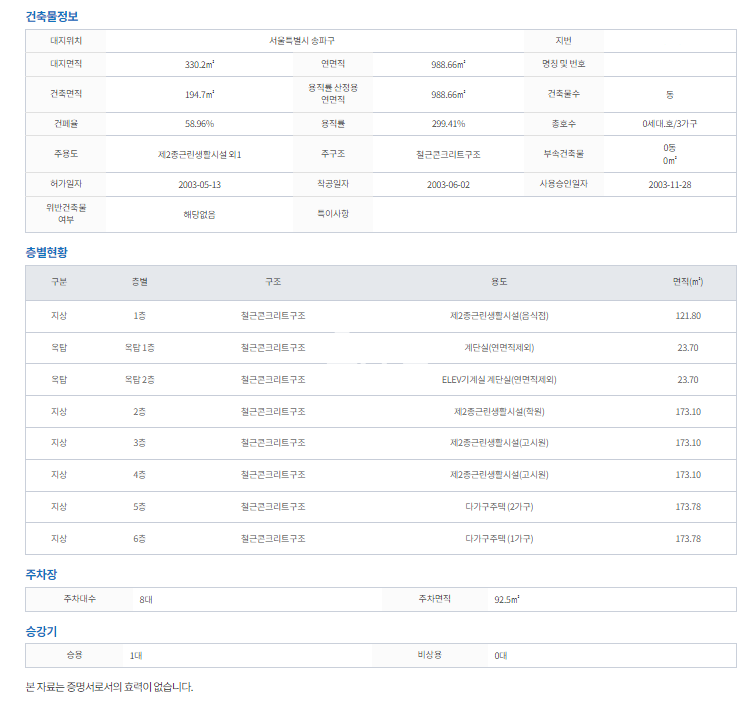The image size is (755, 705).
Task: Click the 승용 elevator count 1대
Action: click(136, 656)
